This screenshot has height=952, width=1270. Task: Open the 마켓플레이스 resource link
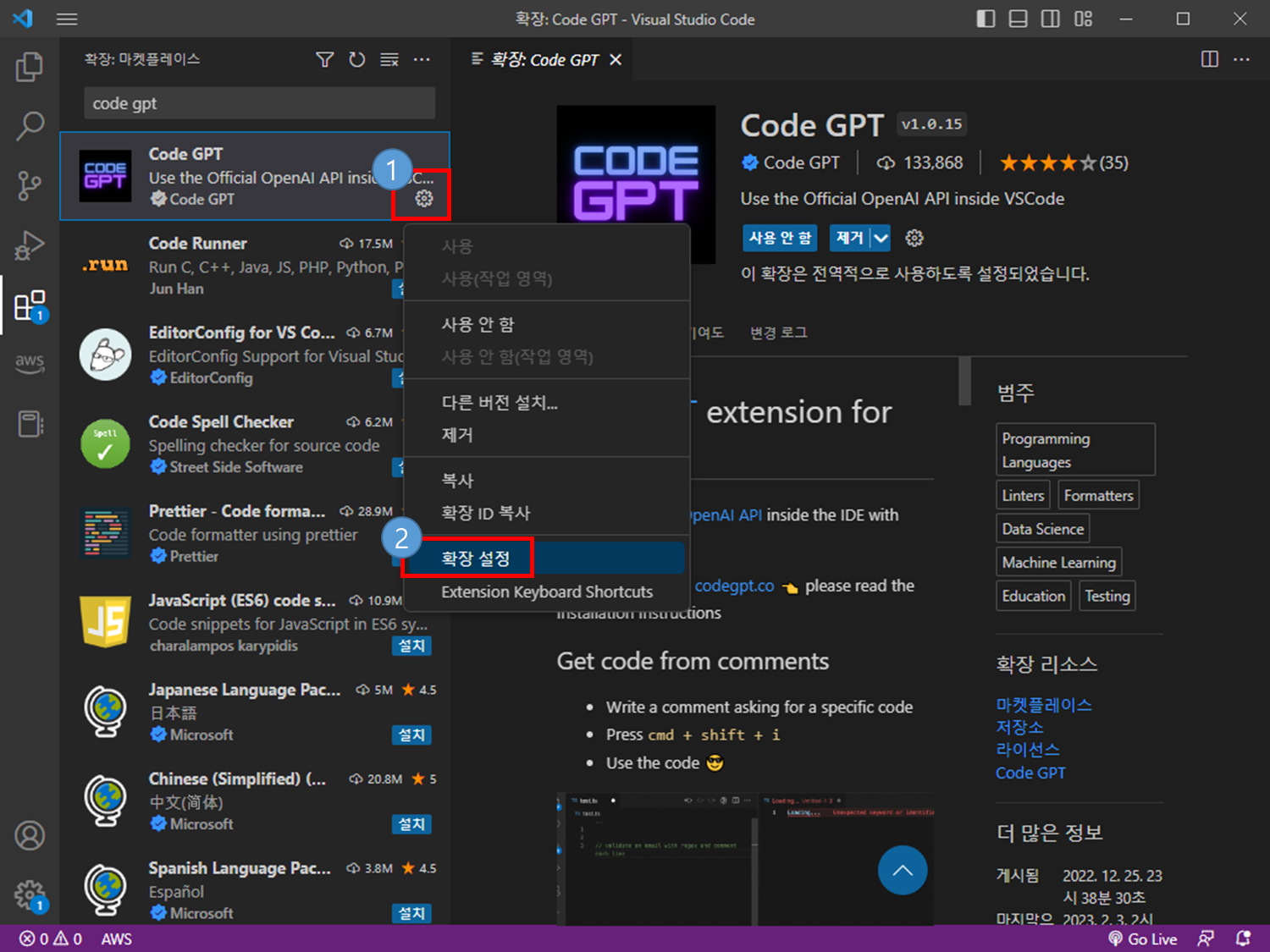(1044, 705)
